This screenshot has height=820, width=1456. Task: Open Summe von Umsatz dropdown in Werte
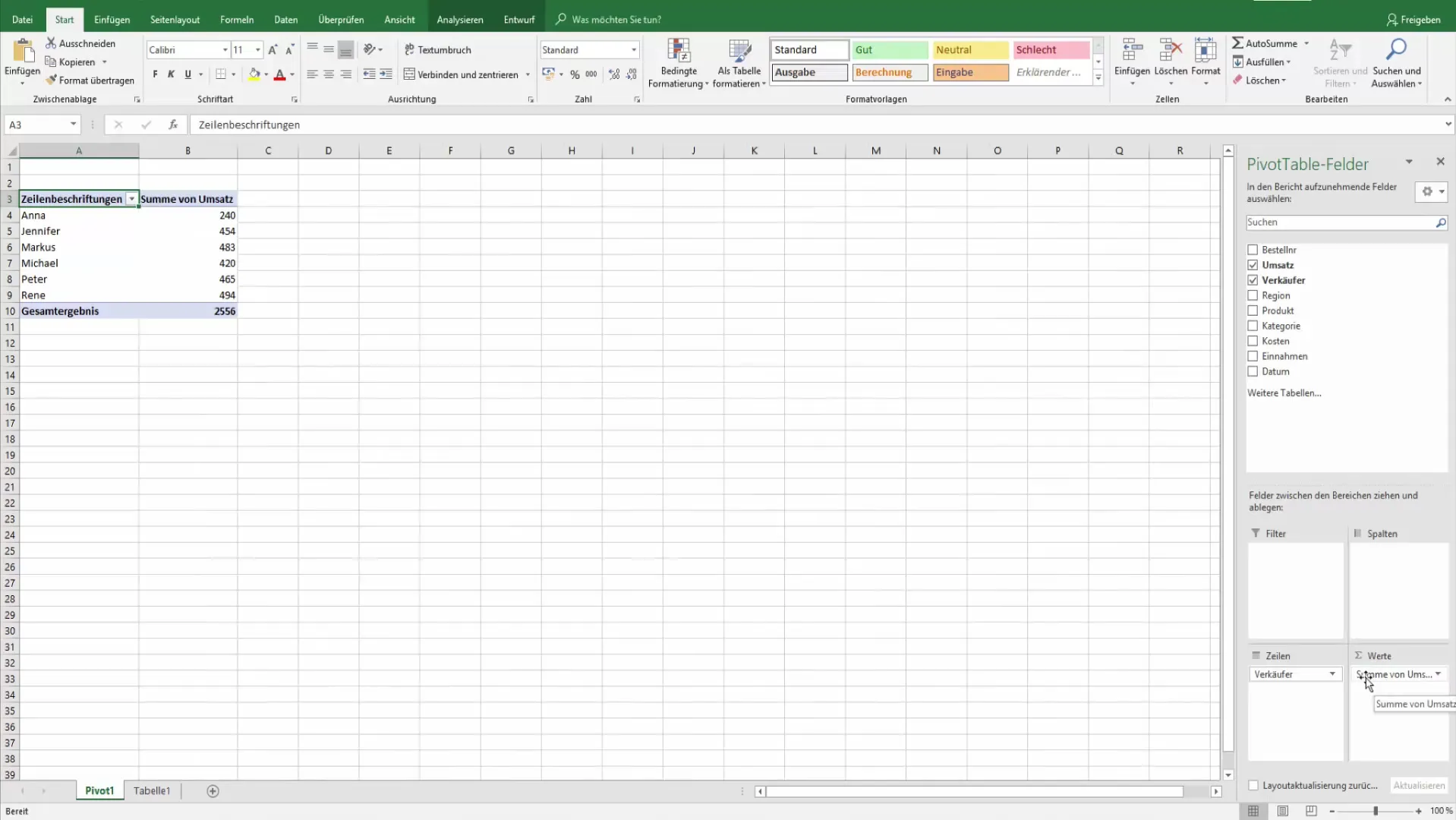[x=1438, y=674]
